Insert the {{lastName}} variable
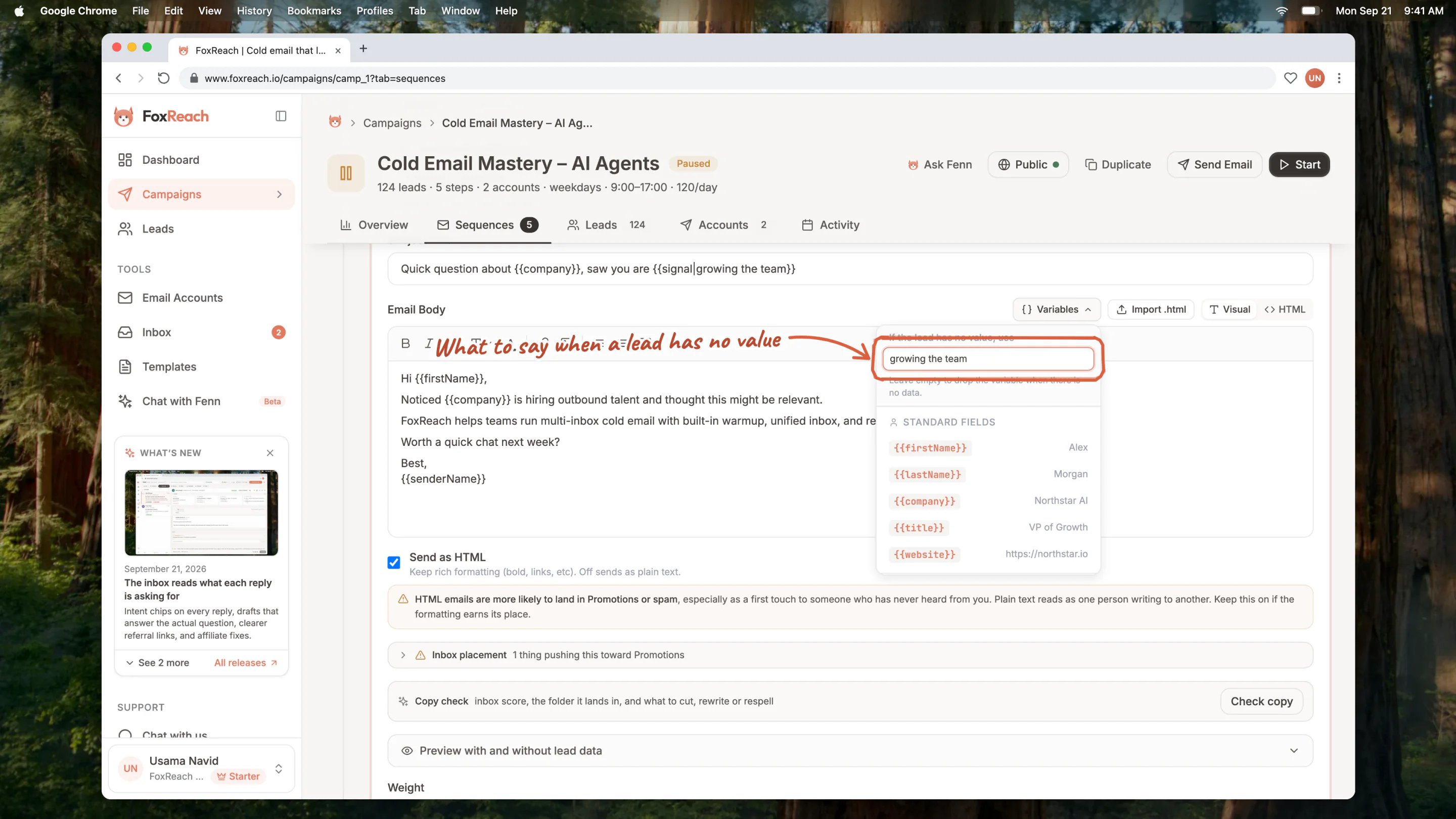Image resolution: width=1456 pixels, height=819 pixels. (927, 475)
